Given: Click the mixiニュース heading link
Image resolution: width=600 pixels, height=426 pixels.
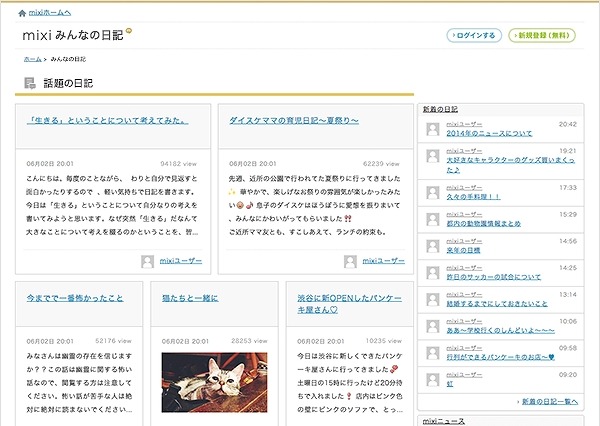Looking at the screenshot, I should [x=443, y=421].
